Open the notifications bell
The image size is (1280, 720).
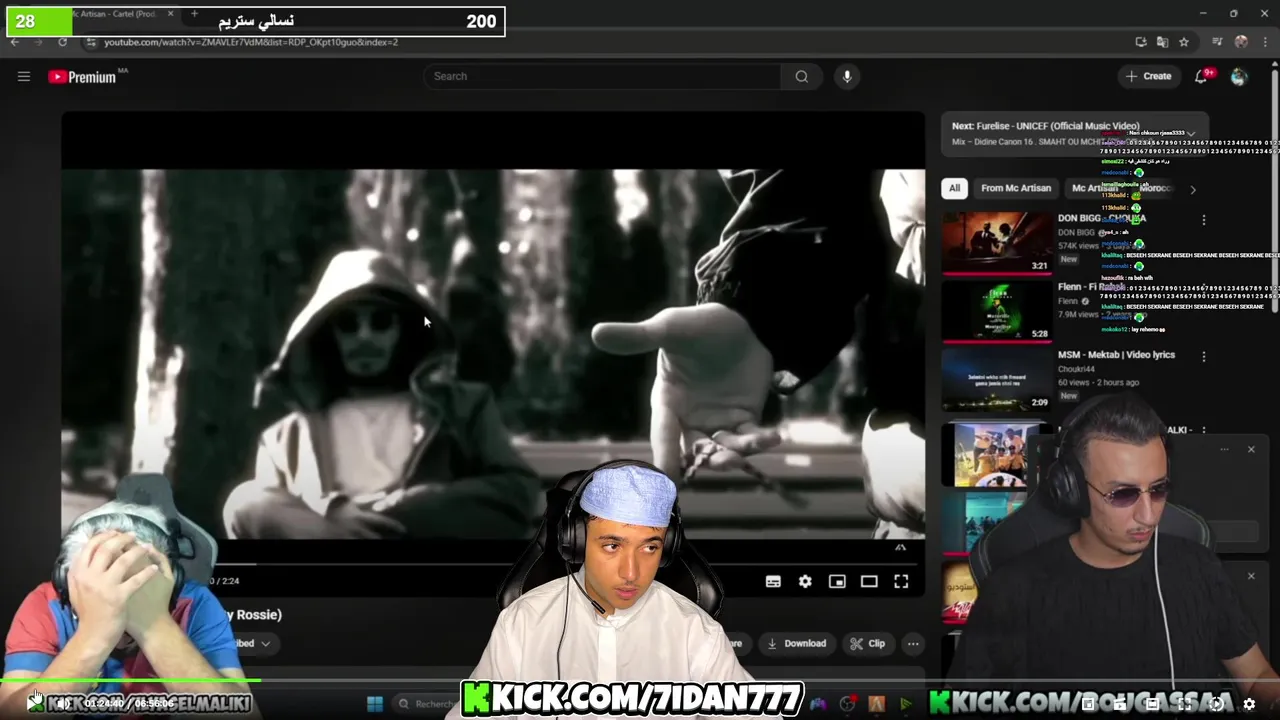click(x=1202, y=76)
